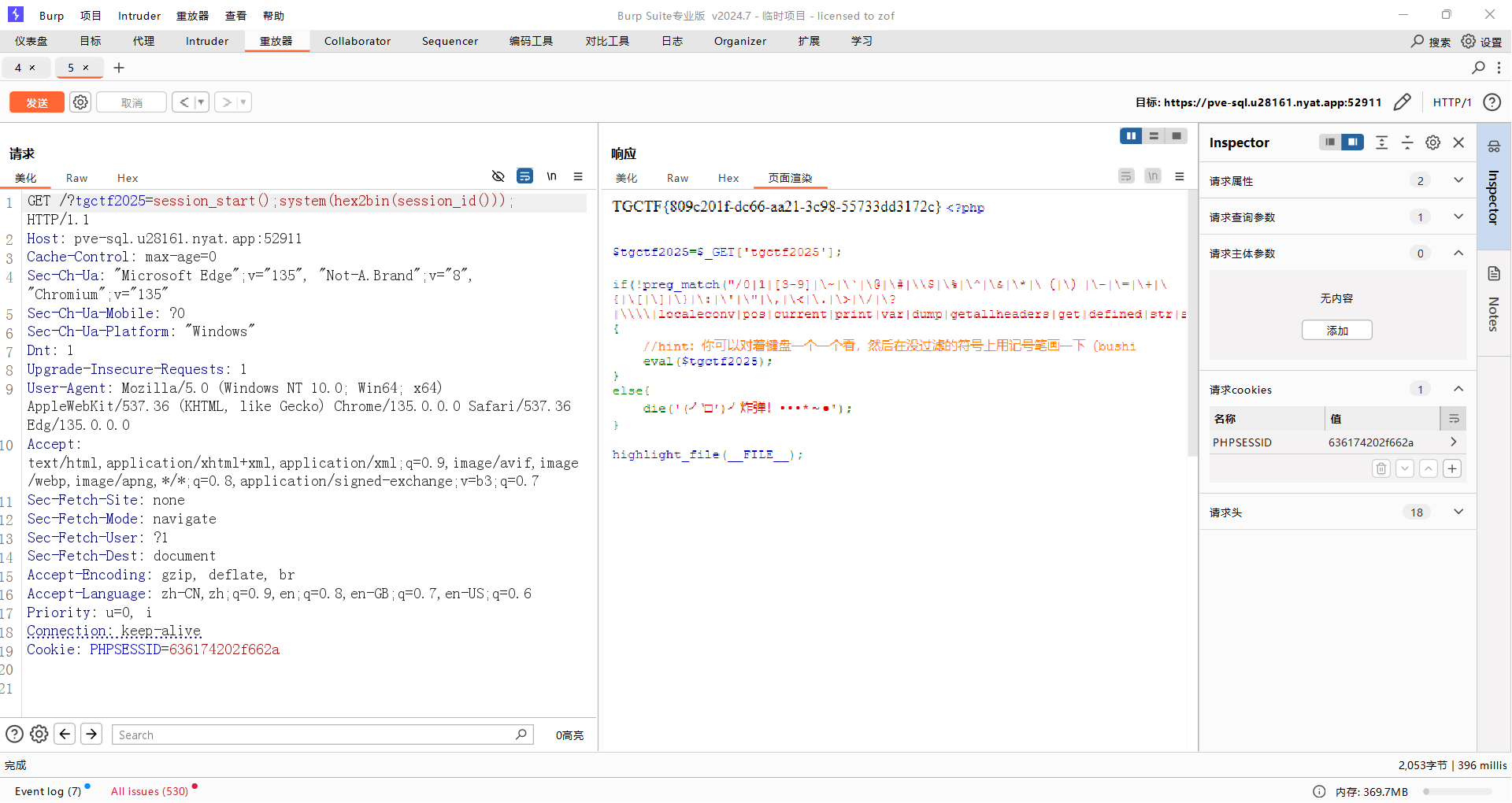Open All issues (530)
The width and height of the screenshot is (1512, 803).
click(x=150, y=791)
